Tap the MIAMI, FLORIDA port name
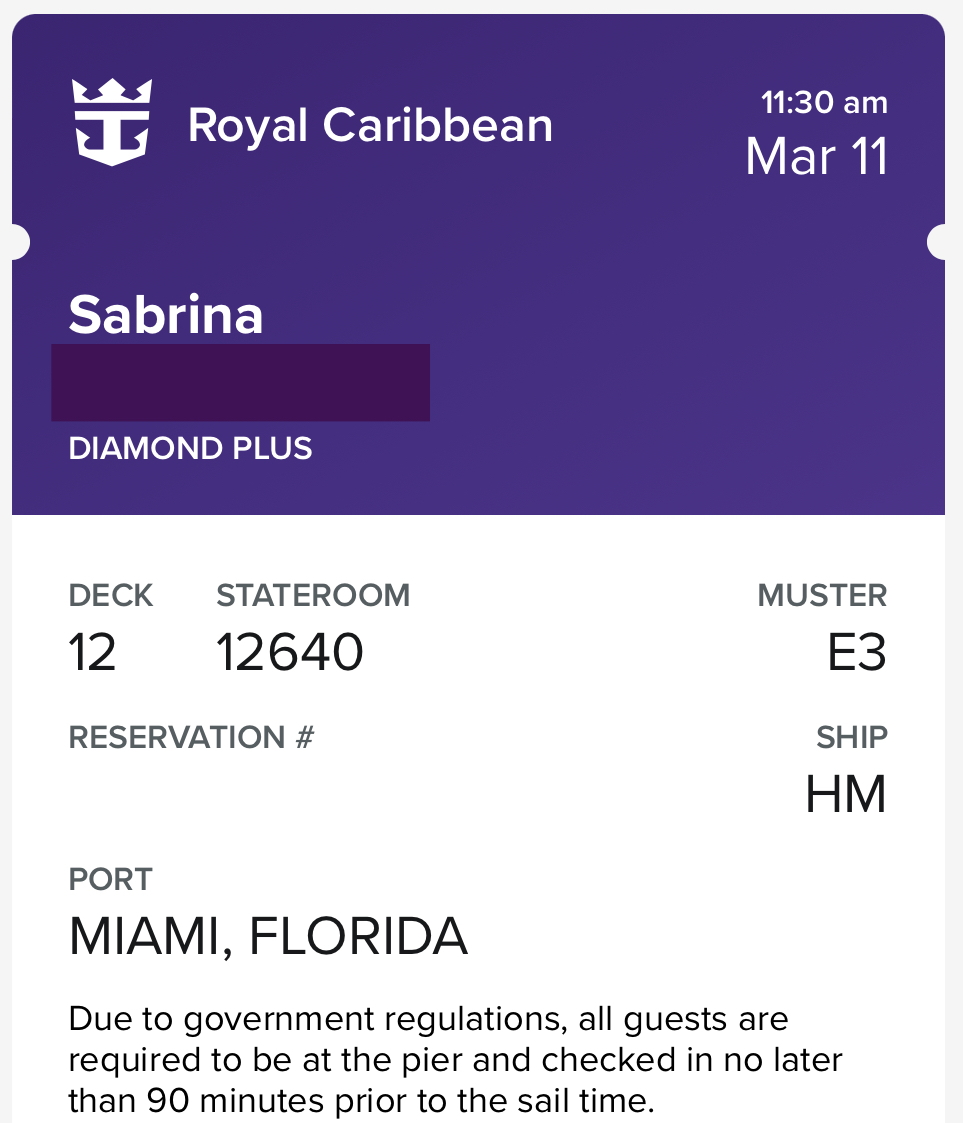963x1123 pixels. tap(268, 936)
